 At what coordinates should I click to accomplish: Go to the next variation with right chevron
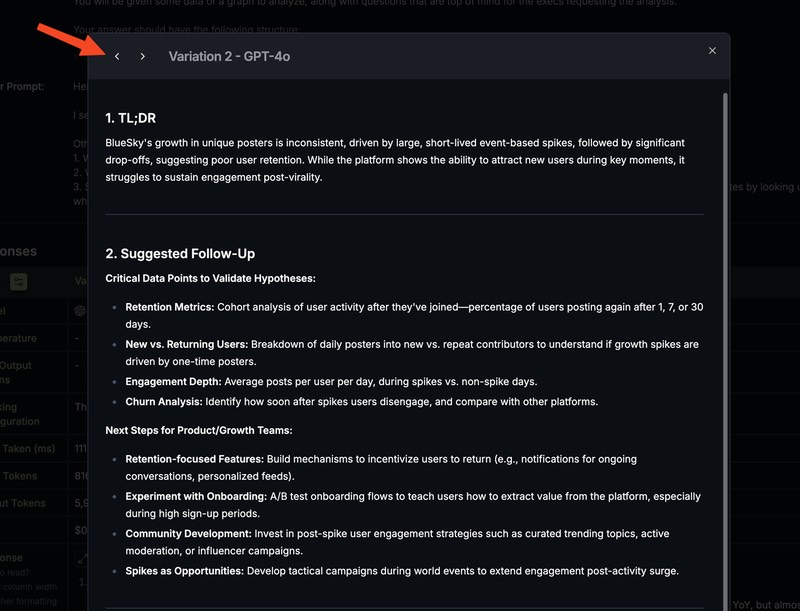pos(143,56)
